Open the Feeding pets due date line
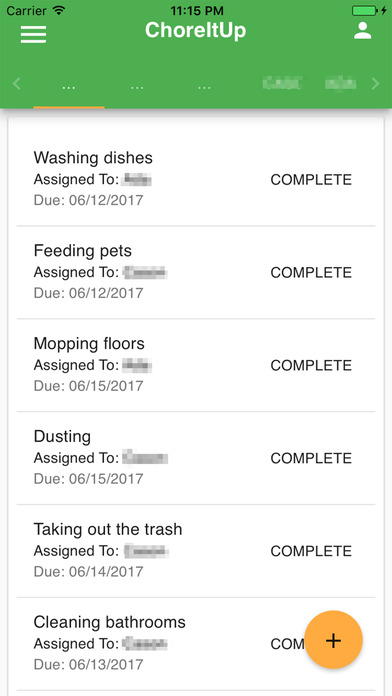Viewport: 392px width, 696px height. (88, 293)
